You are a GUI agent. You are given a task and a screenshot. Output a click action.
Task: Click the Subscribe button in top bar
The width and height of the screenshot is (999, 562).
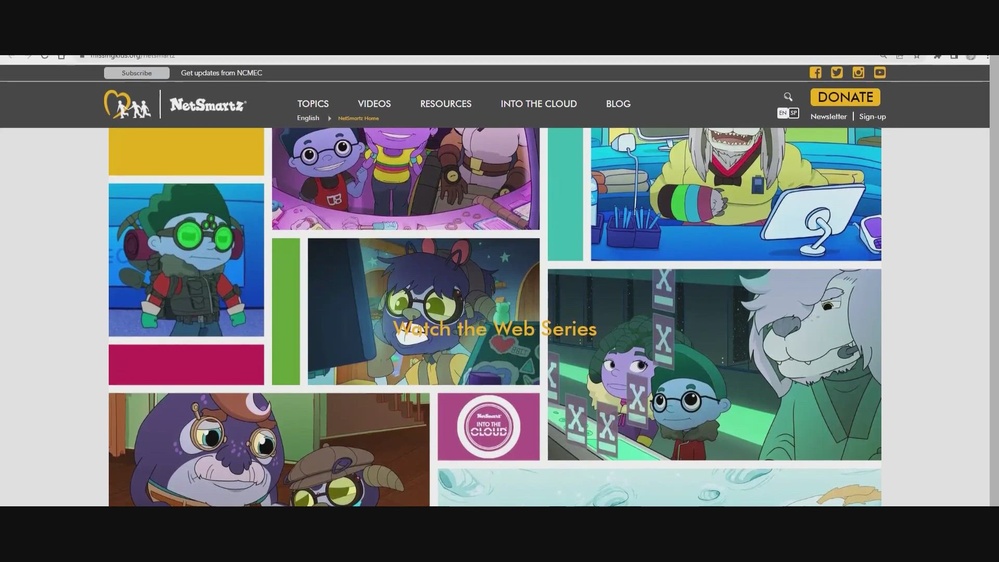click(x=137, y=73)
